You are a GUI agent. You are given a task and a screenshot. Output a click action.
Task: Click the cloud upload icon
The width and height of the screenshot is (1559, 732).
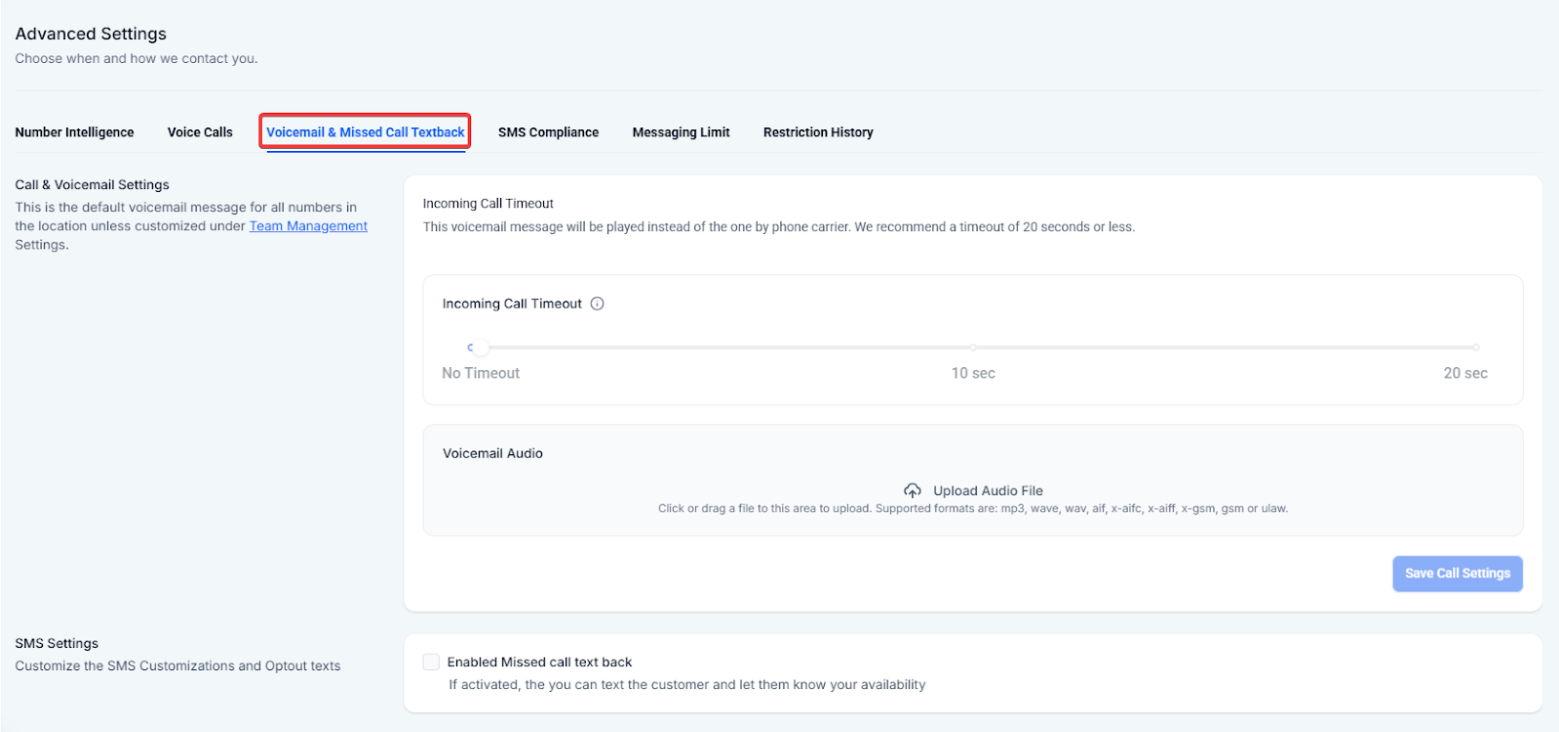click(912, 491)
